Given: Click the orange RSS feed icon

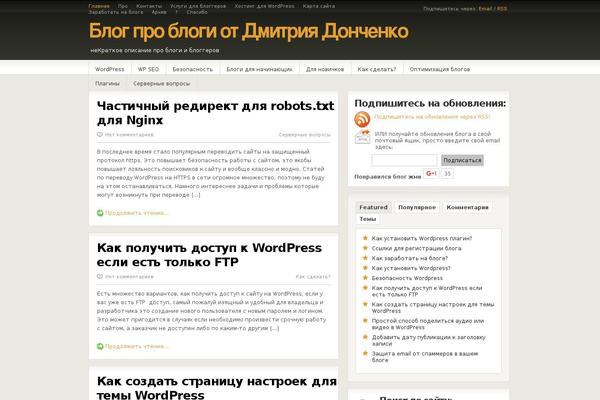Looking at the screenshot, I should point(362,119).
